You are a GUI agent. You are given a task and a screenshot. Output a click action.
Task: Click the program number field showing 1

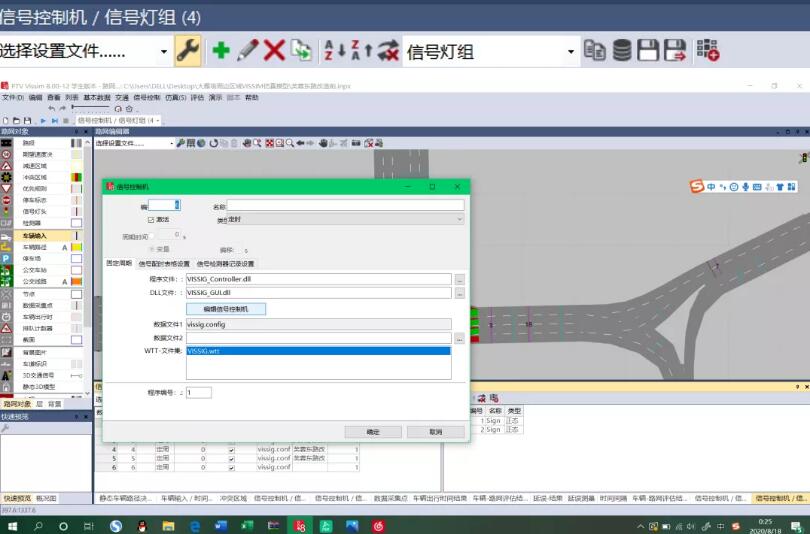click(x=199, y=392)
